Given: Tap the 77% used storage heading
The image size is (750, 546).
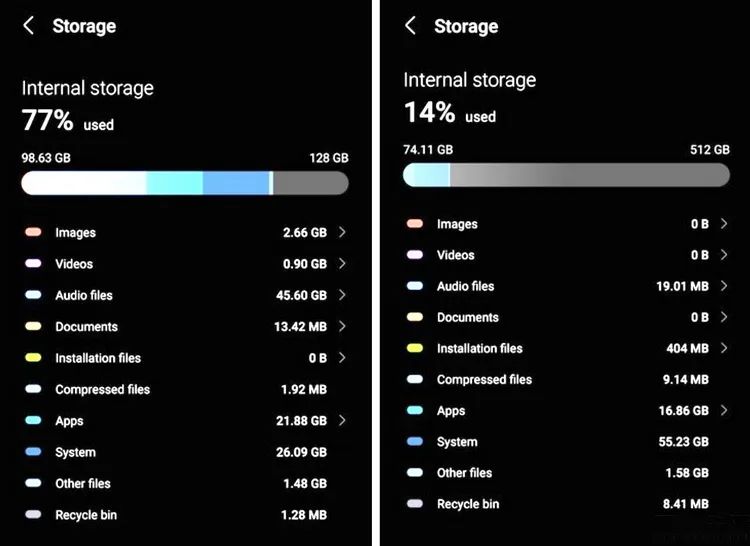Looking at the screenshot, I should coord(68,122).
